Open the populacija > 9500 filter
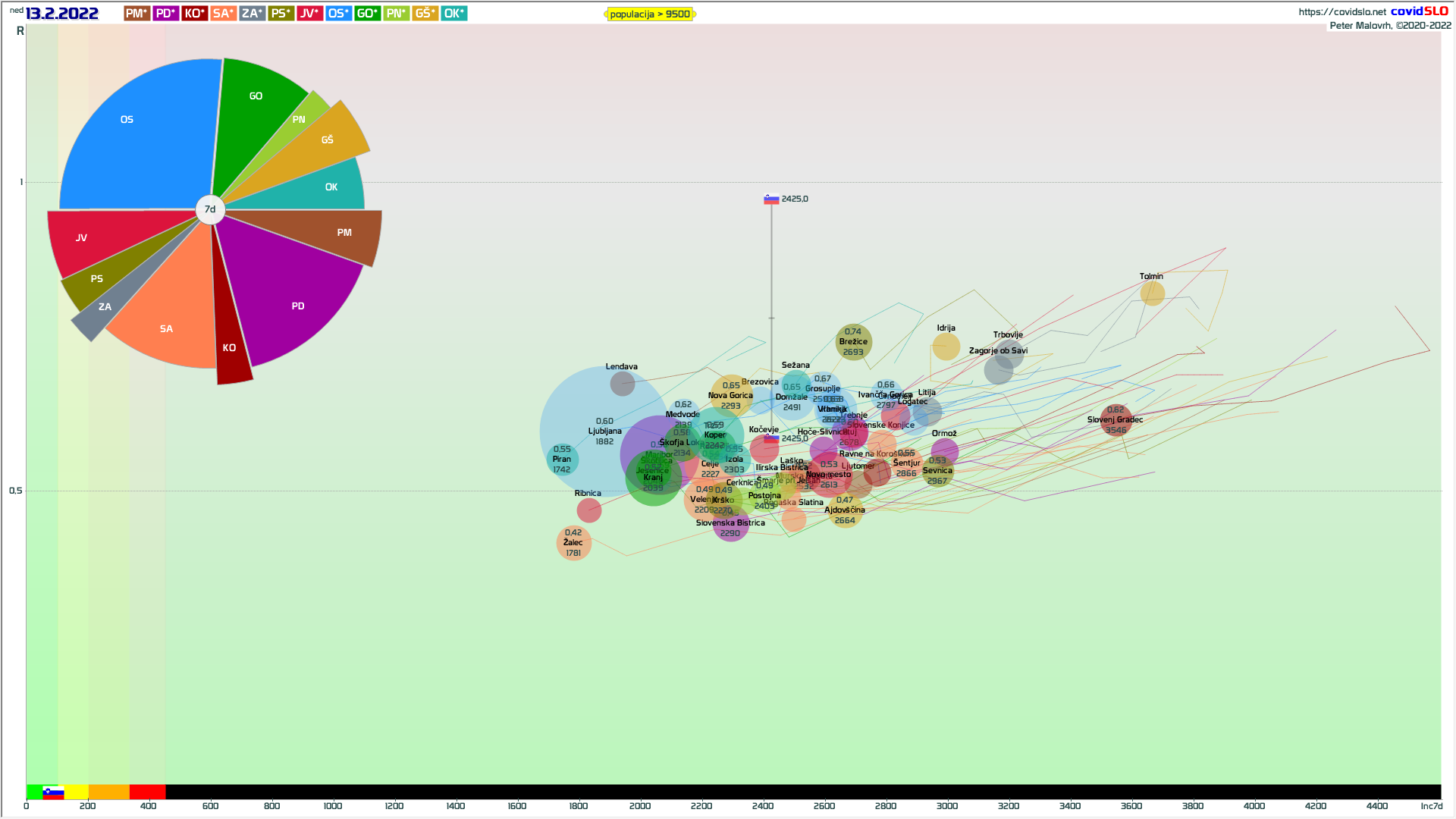Screen dimensions: 1456x819 point(650,14)
